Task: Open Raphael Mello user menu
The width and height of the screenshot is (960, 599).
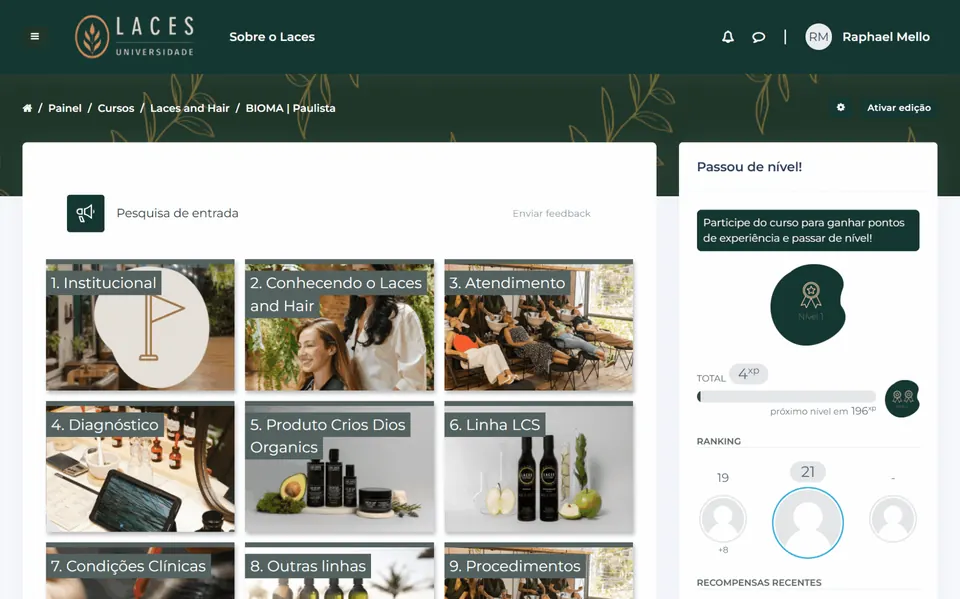Action: click(886, 37)
